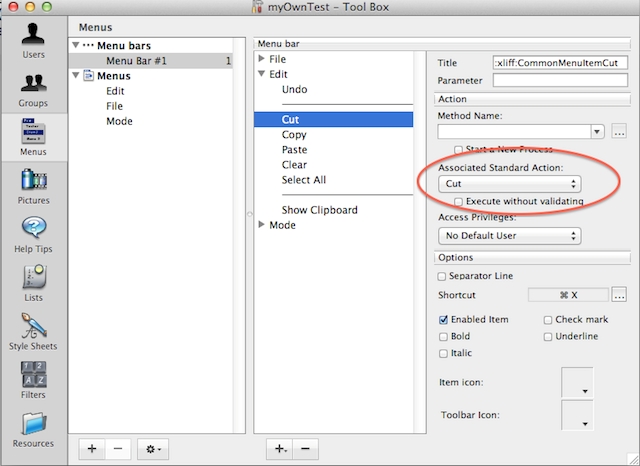
Task: Select the Show Clipboard menu item
Action: (x=319, y=210)
